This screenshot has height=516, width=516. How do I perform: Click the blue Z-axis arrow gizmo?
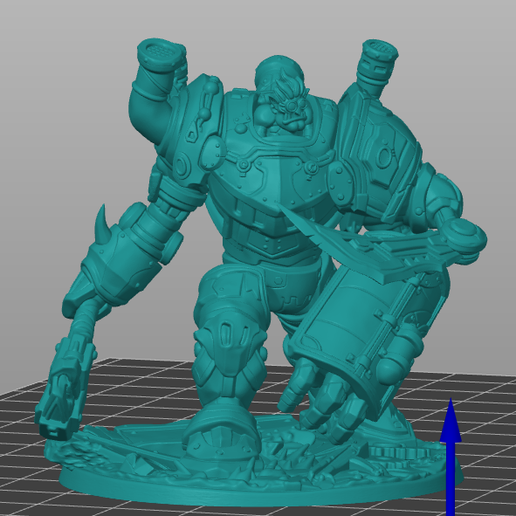(451, 457)
